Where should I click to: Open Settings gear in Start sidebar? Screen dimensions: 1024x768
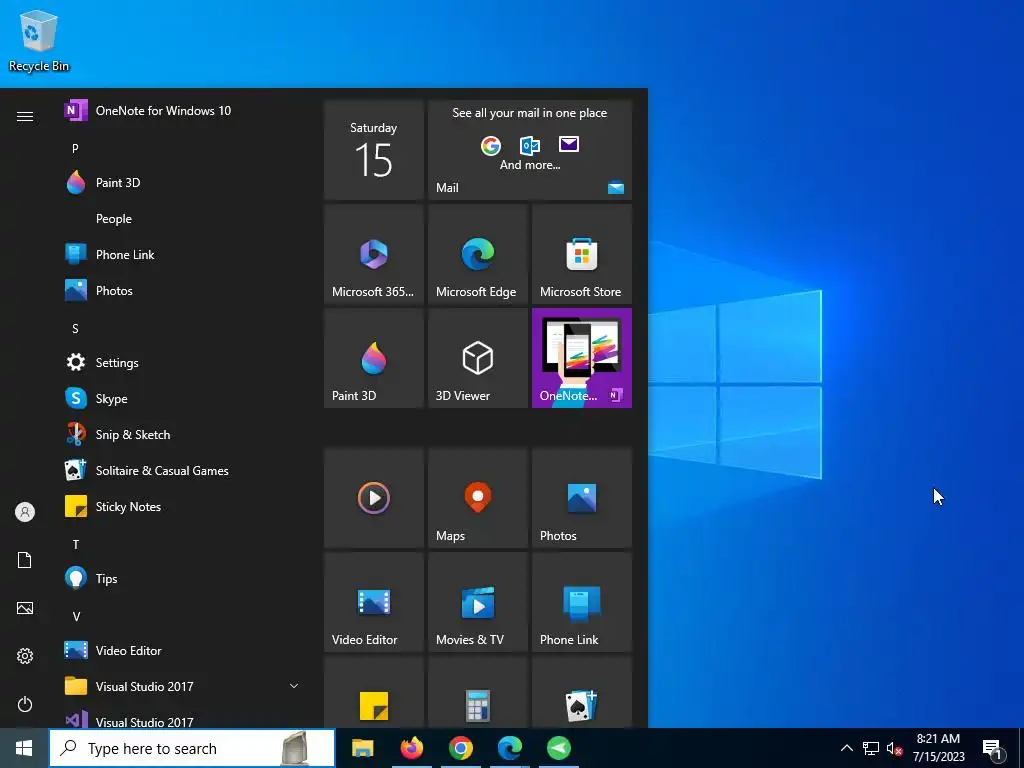click(25, 656)
